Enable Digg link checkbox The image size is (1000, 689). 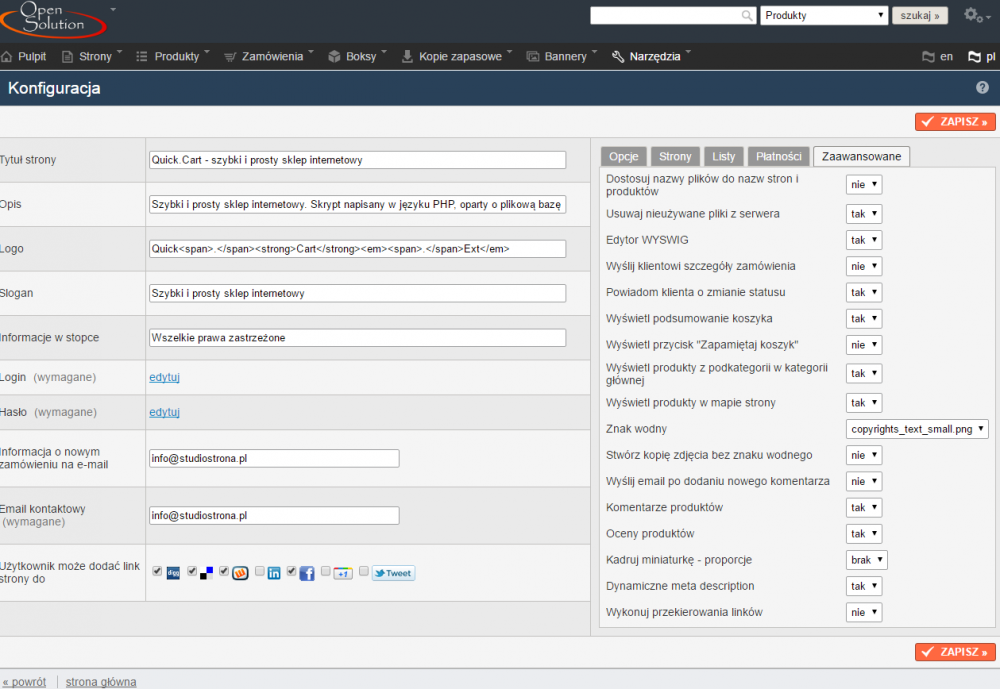pyautogui.click(x=157, y=571)
